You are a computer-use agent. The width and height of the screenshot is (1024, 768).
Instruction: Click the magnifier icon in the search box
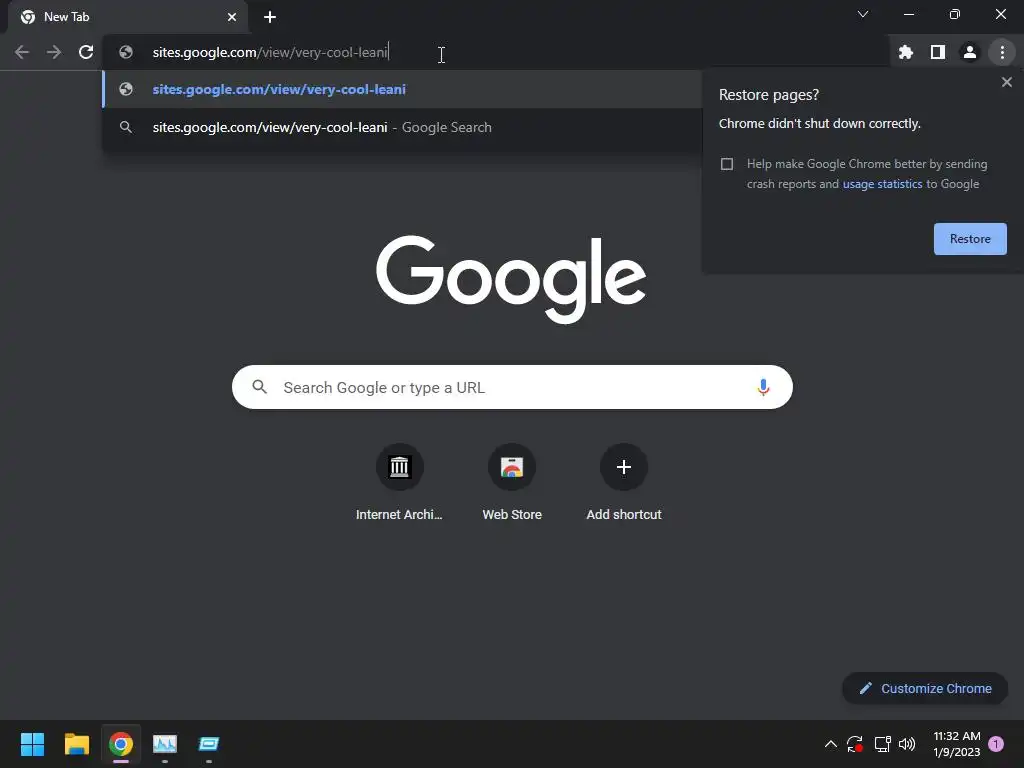click(x=260, y=387)
